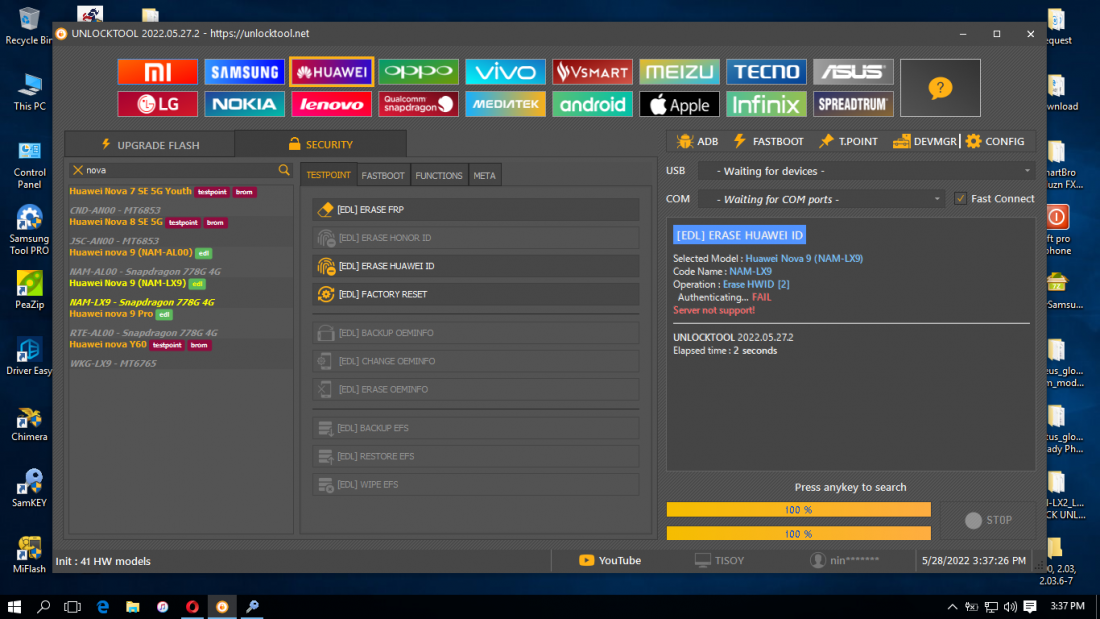Select the Android brand tile
The width and height of the screenshot is (1100, 619).
coord(593,104)
